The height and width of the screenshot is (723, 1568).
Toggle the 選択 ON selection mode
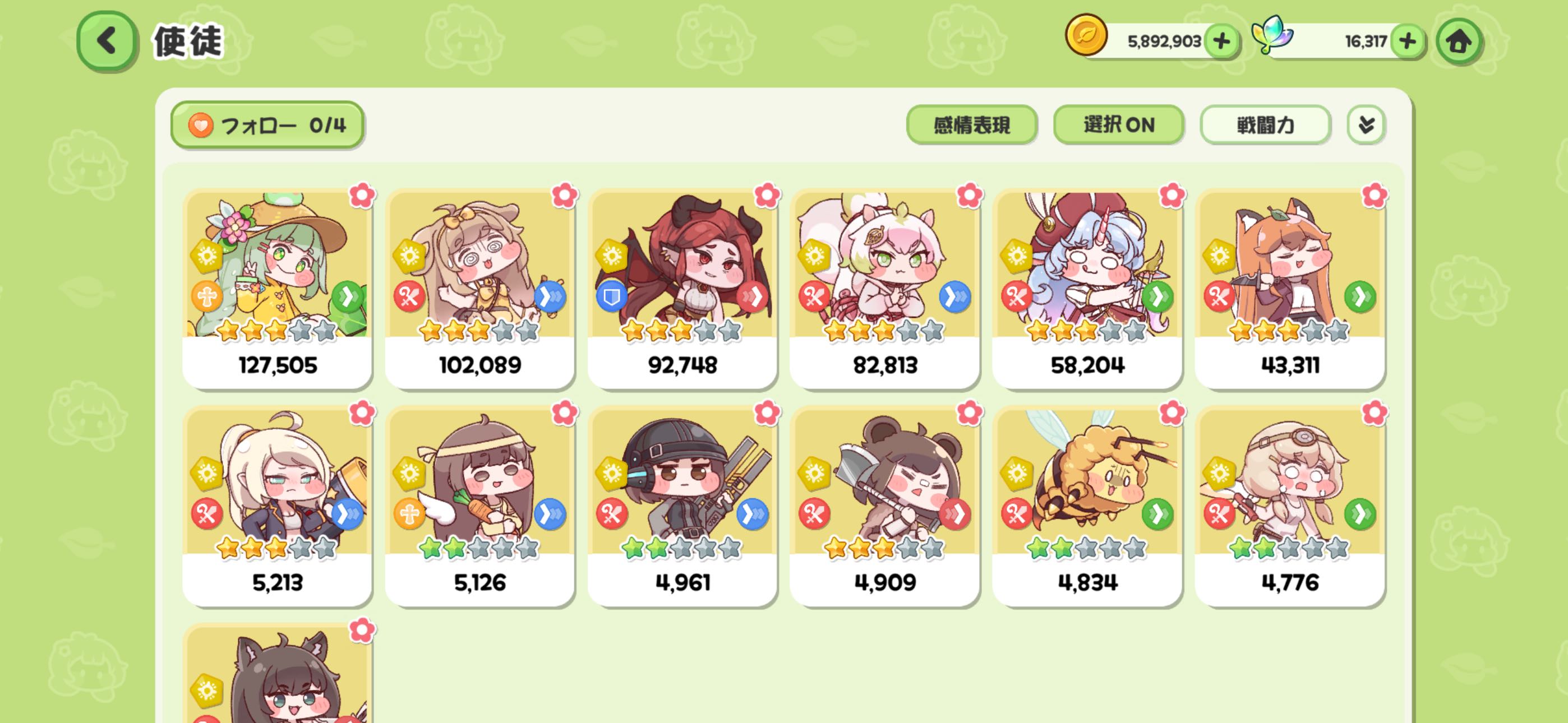pos(1119,125)
